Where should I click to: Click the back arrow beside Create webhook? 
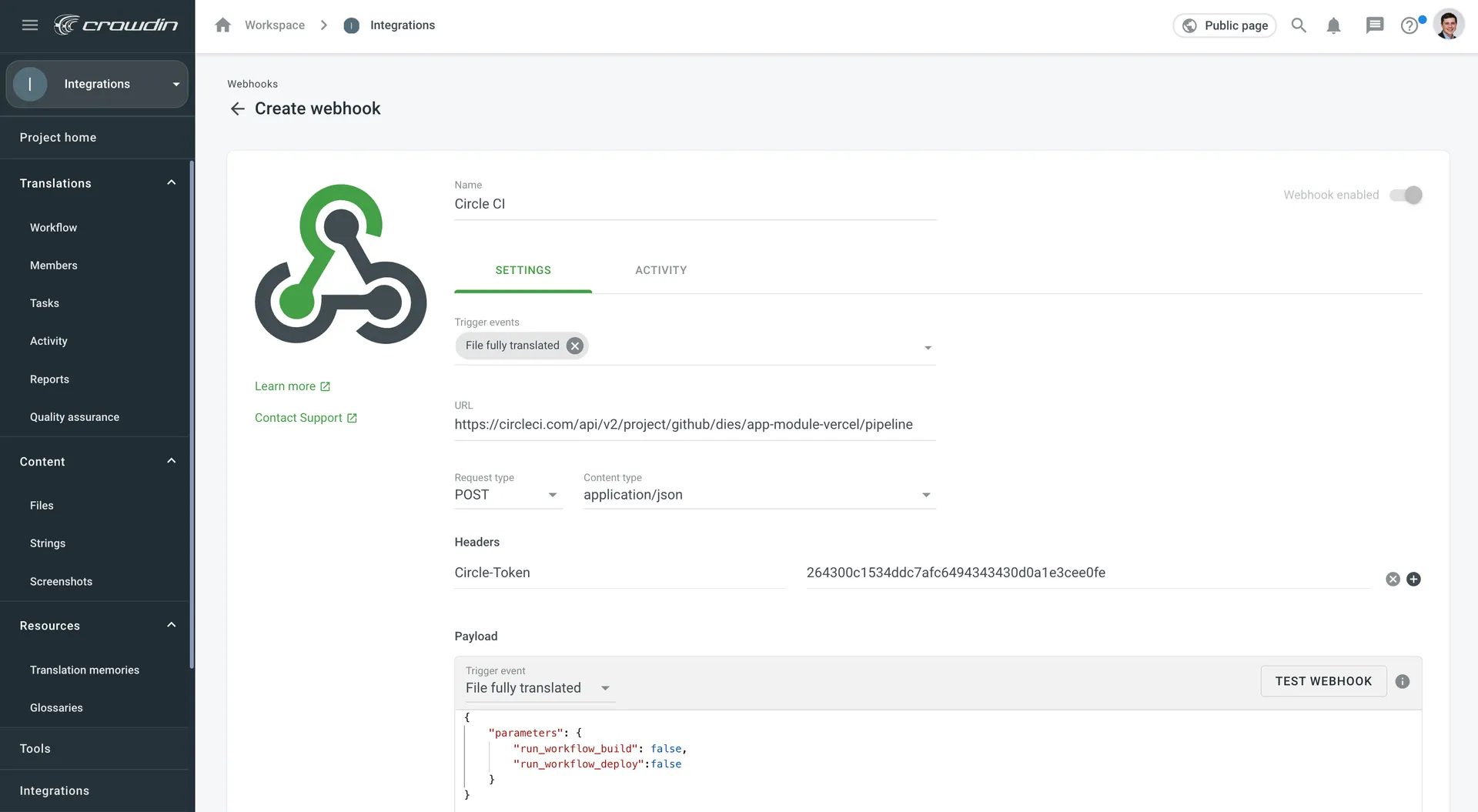[x=237, y=109]
